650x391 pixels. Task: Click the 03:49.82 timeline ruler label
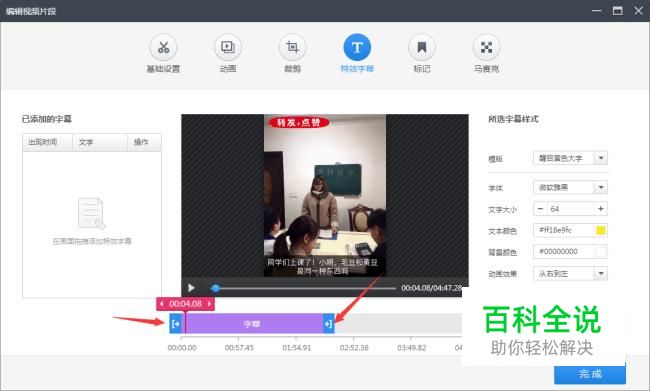(x=411, y=347)
